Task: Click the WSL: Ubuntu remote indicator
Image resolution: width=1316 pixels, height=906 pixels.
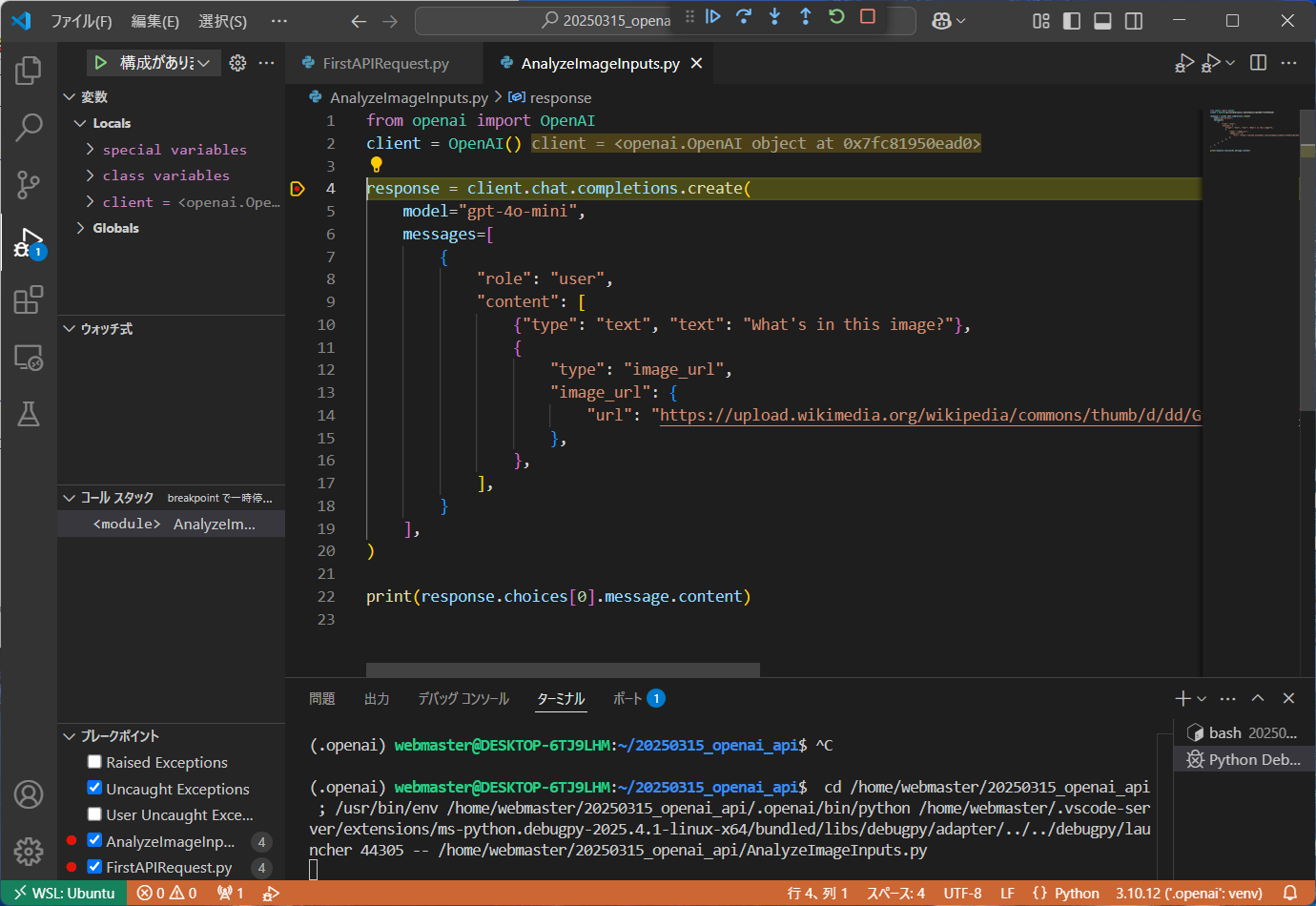Action: tap(64, 894)
